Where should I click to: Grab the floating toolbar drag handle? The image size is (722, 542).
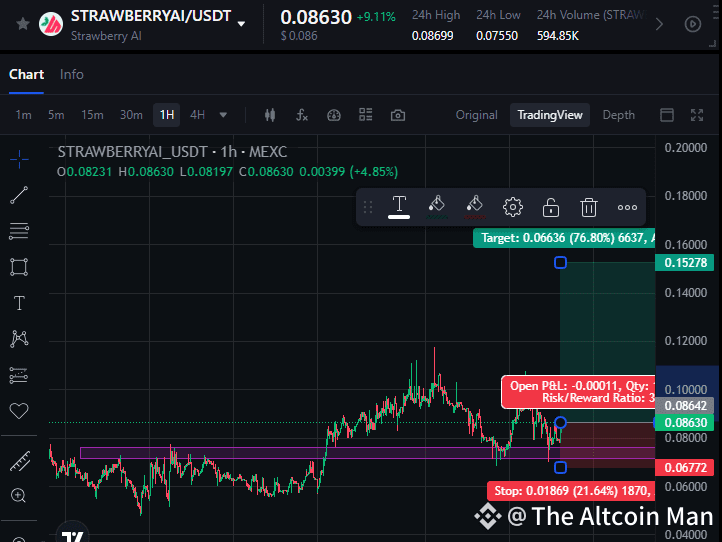368,207
